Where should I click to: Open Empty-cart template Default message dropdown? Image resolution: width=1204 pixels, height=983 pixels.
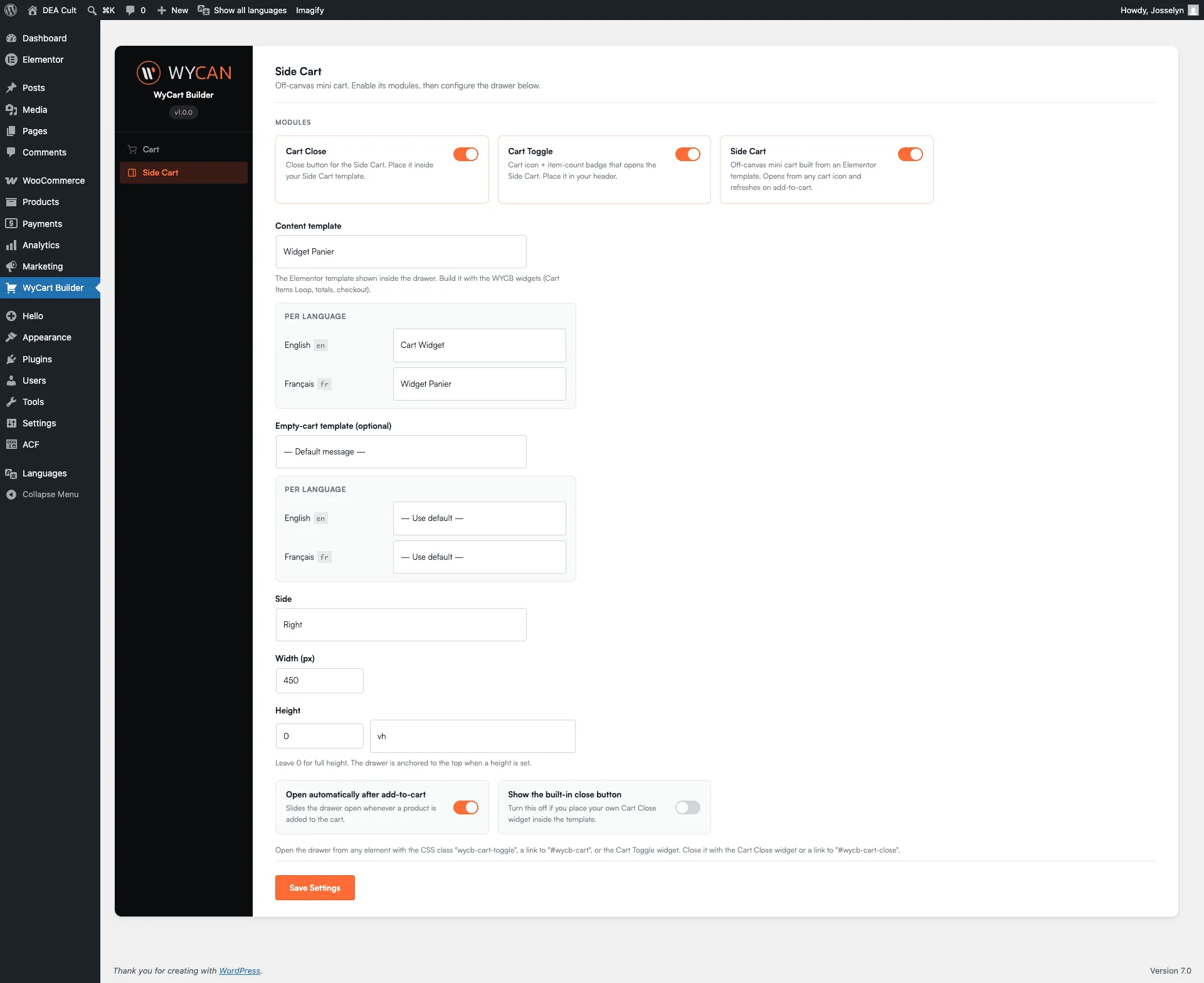pyautogui.click(x=401, y=451)
